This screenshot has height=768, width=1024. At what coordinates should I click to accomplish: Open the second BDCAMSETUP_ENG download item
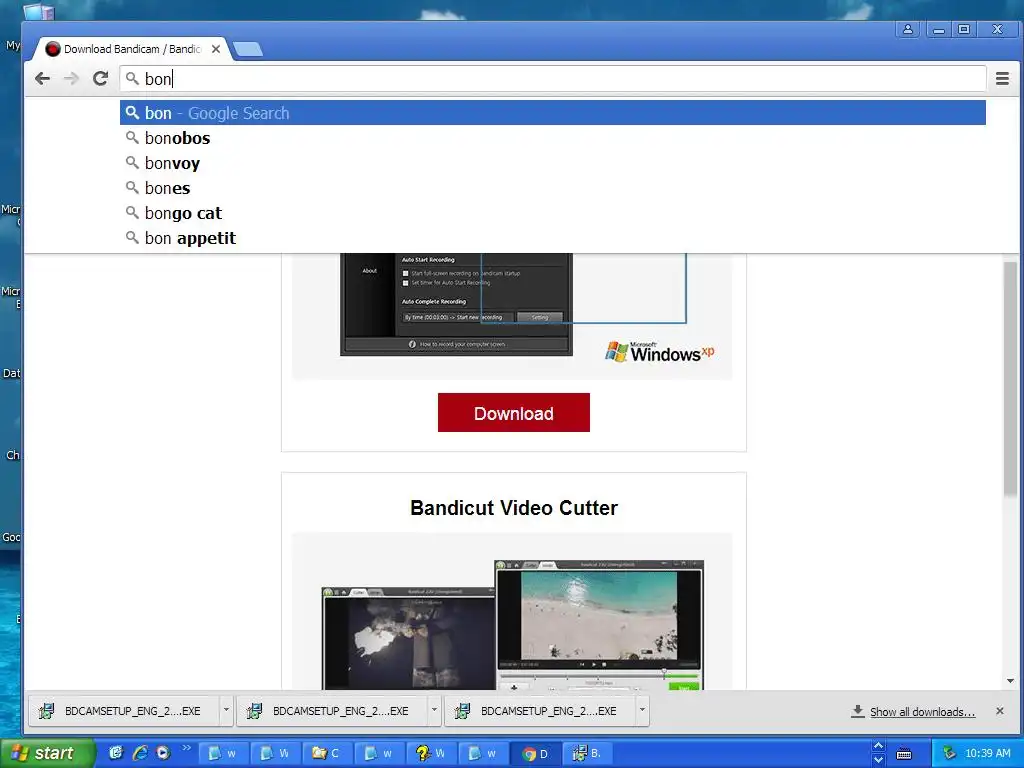332,711
